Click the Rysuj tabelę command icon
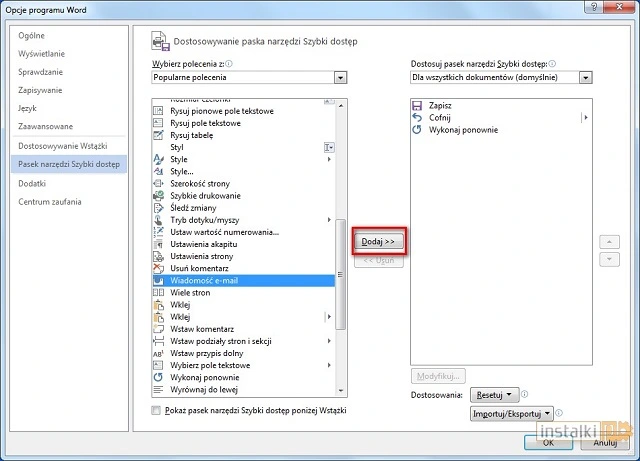Image resolution: width=640 pixels, height=461 pixels. pyautogui.click(x=158, y=135)
